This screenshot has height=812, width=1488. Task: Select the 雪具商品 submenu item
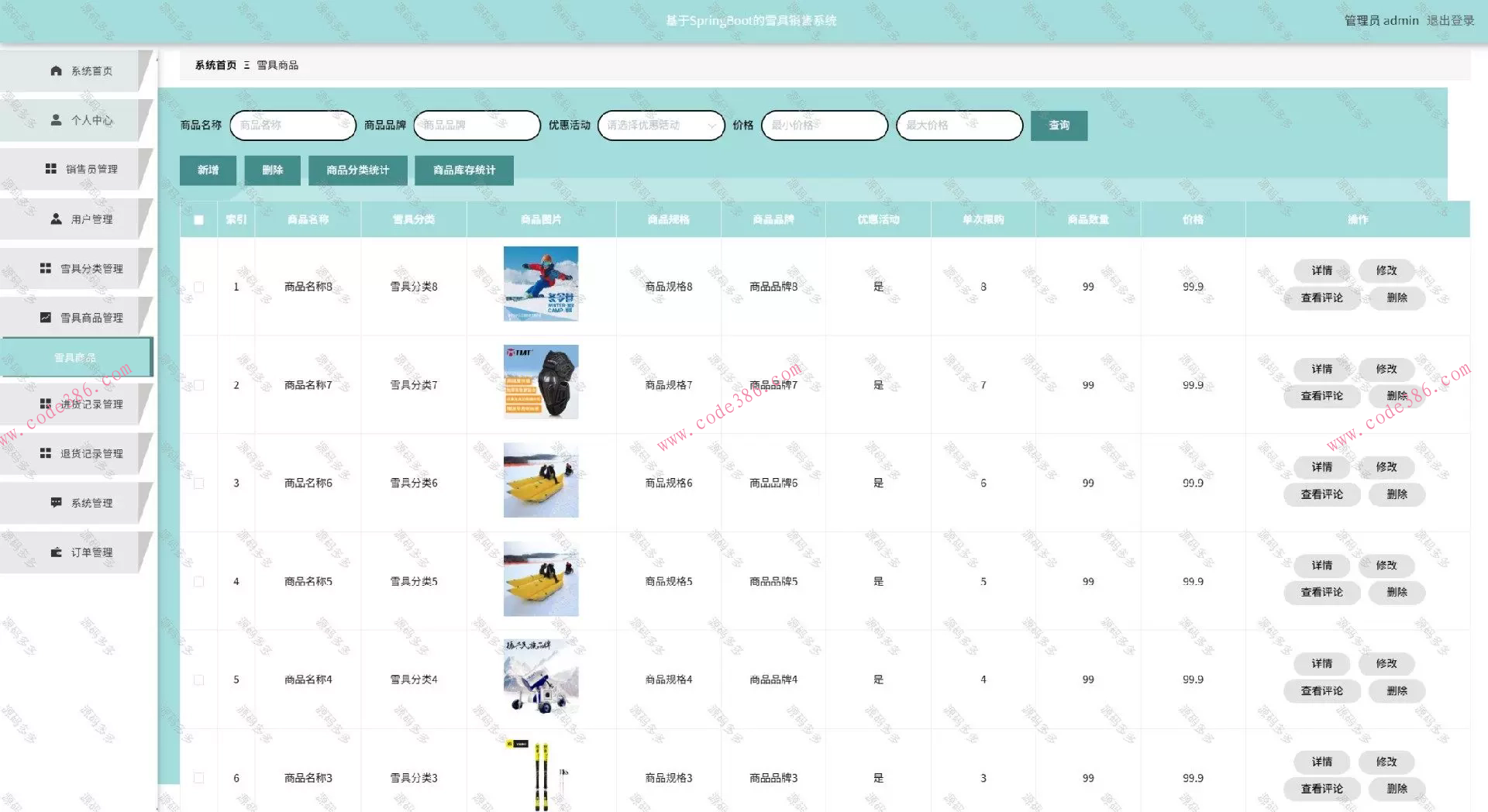[75, 358]
